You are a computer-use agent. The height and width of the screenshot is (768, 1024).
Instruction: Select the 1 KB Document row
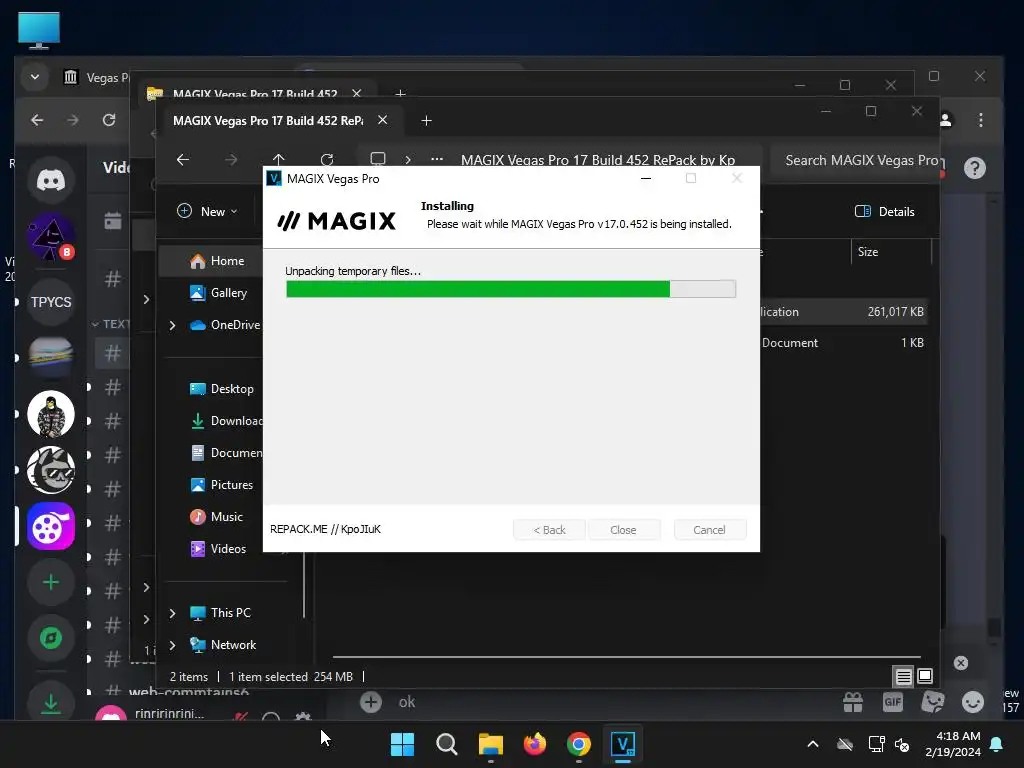[x=842, y=342]
